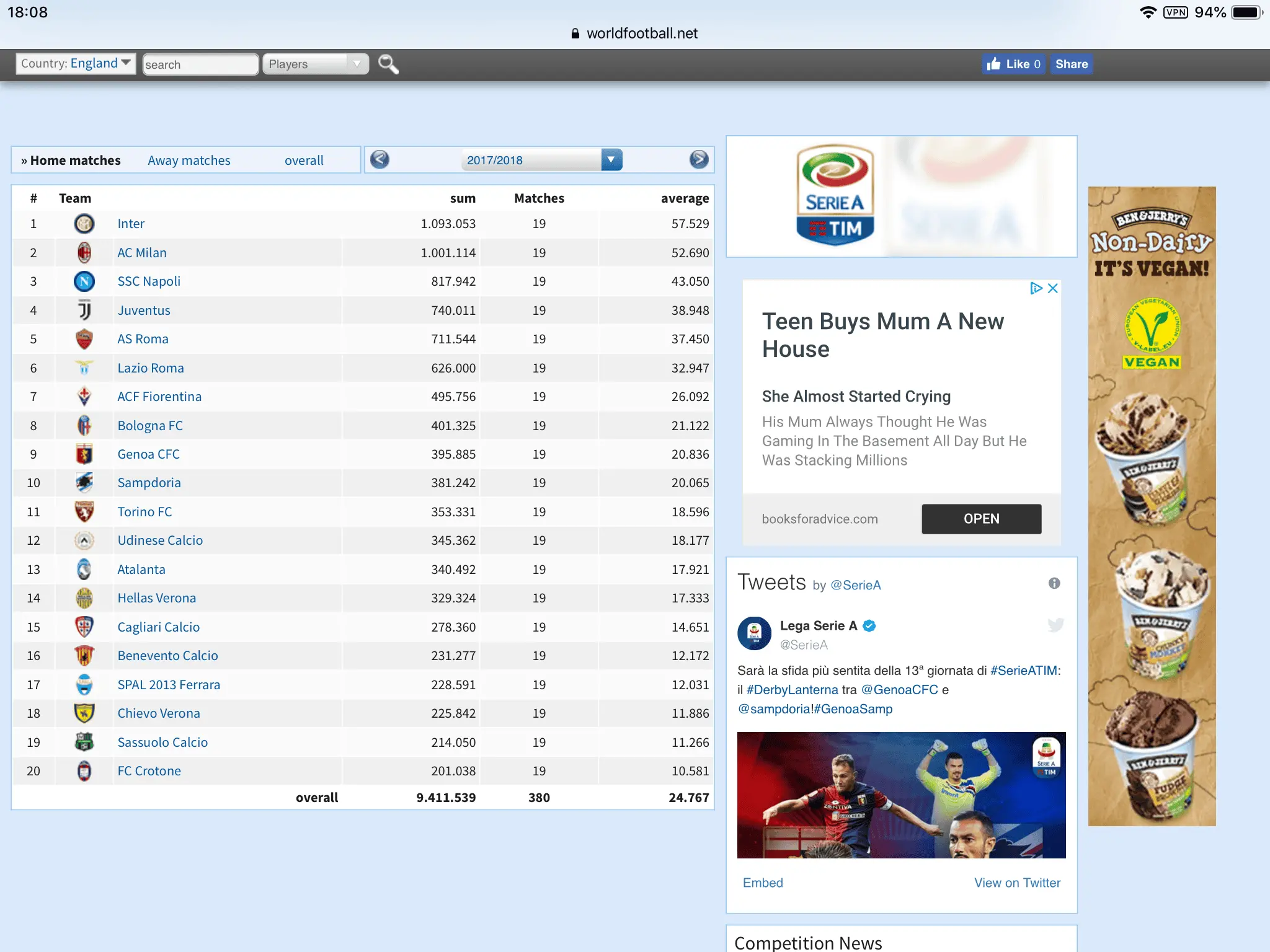1270x952 pixels.
Task: Go to previous season with left arrow
Action: (x=380, y=160)
